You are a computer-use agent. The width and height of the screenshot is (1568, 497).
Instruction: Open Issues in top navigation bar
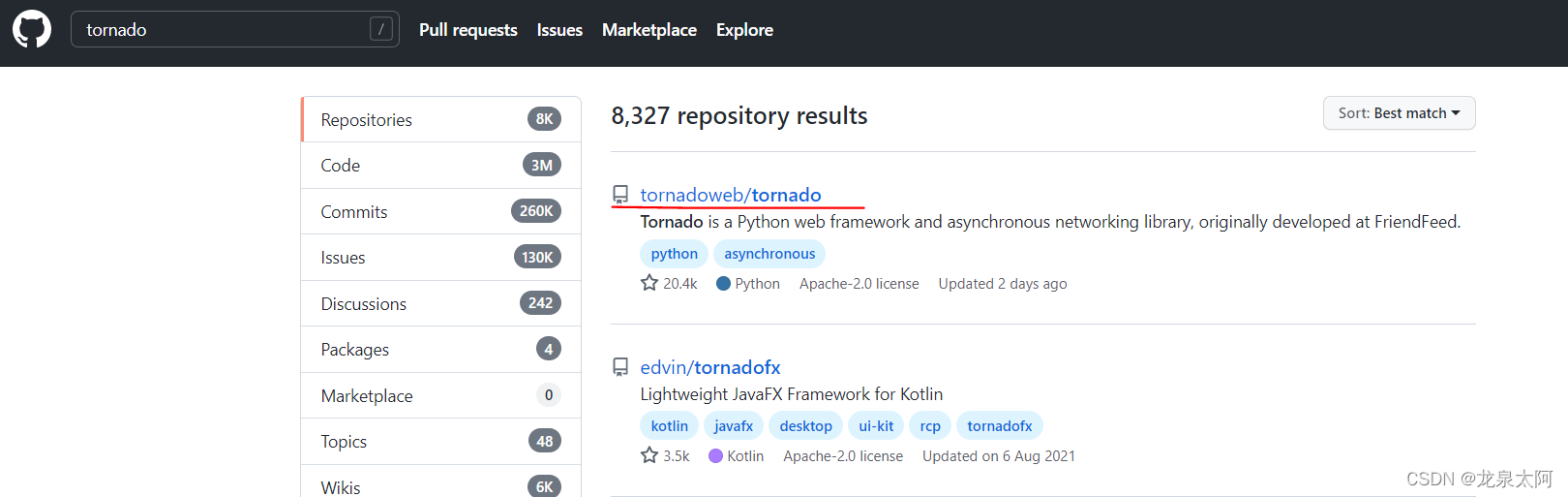point(559,30)
